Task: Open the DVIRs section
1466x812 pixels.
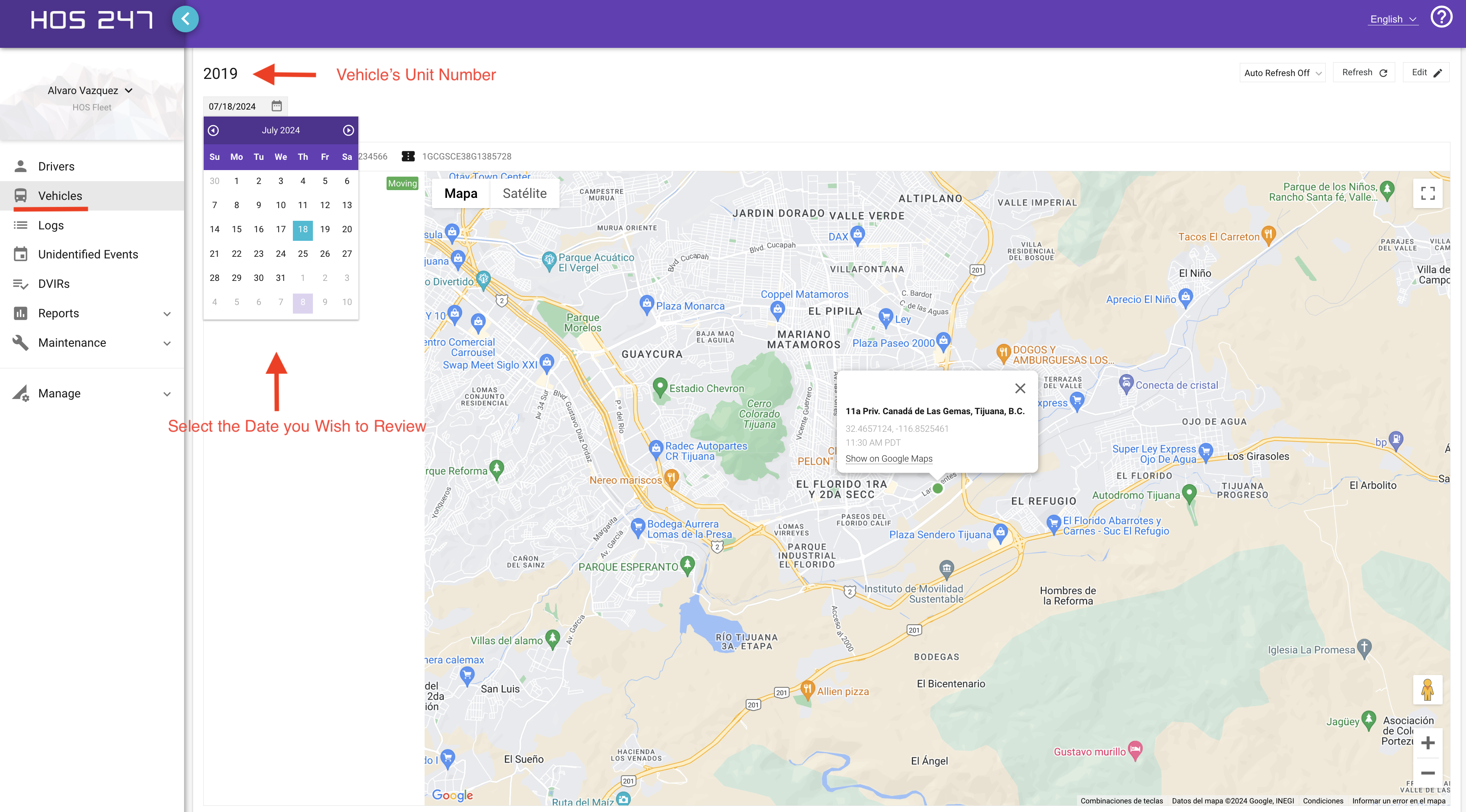Action: 92,284
